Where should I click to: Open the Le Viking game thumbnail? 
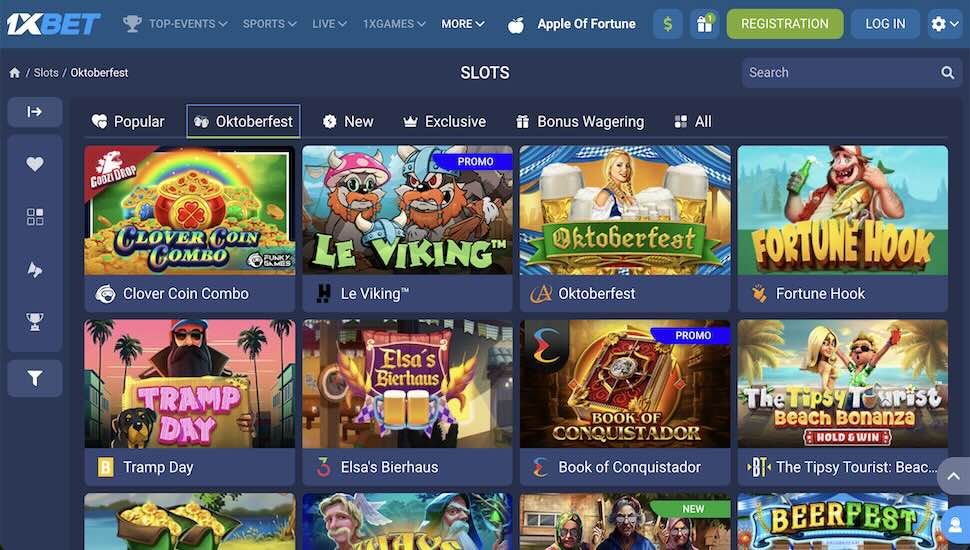pyautogui.click(x=407, y=210)
